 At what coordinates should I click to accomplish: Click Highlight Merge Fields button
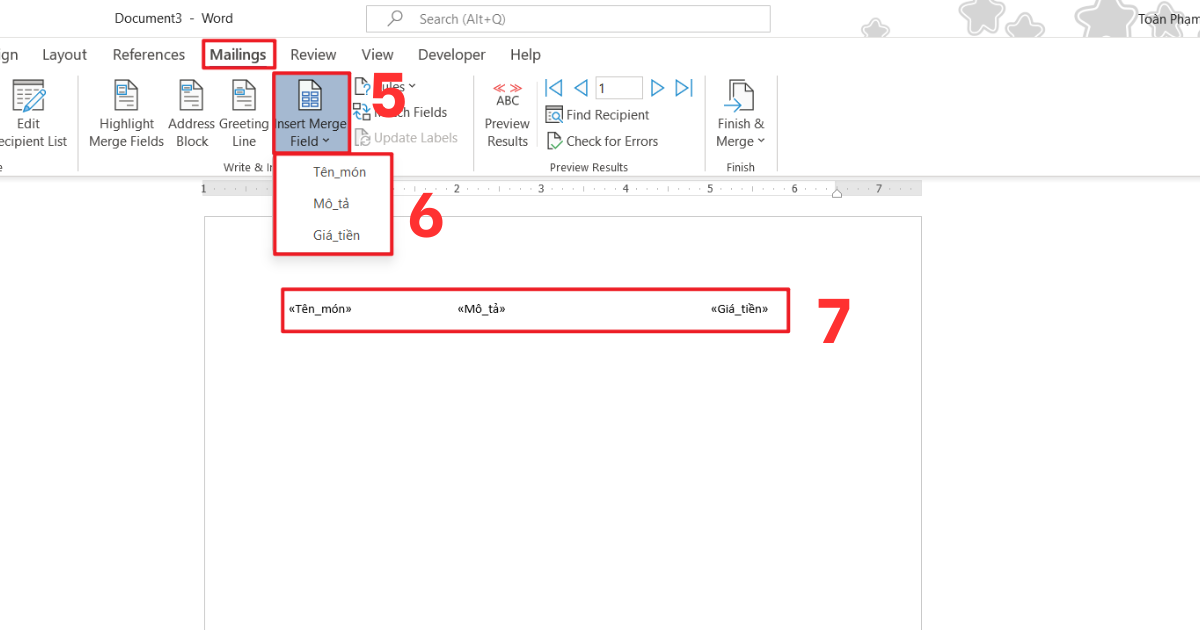click(126, 114)
